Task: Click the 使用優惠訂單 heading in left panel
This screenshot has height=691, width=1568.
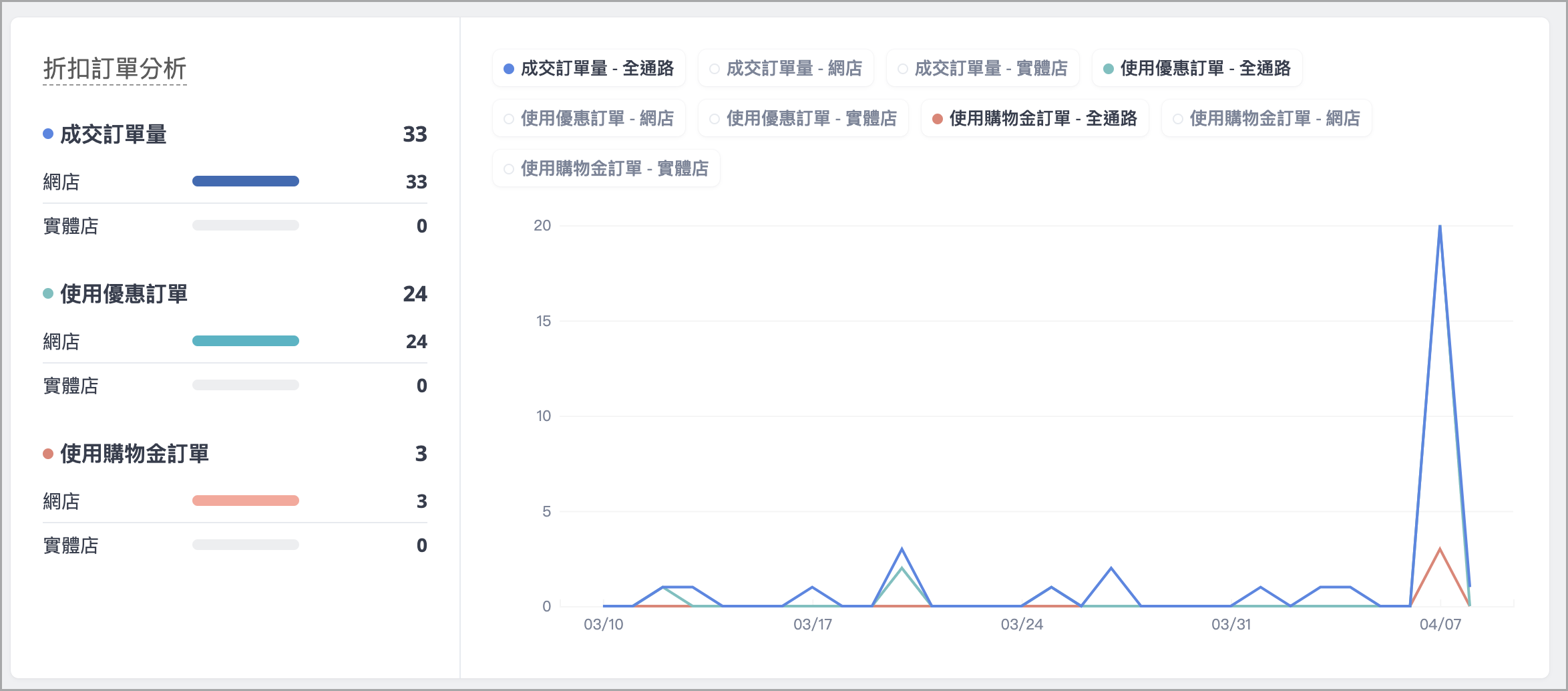Action: (x=124, y=294)
